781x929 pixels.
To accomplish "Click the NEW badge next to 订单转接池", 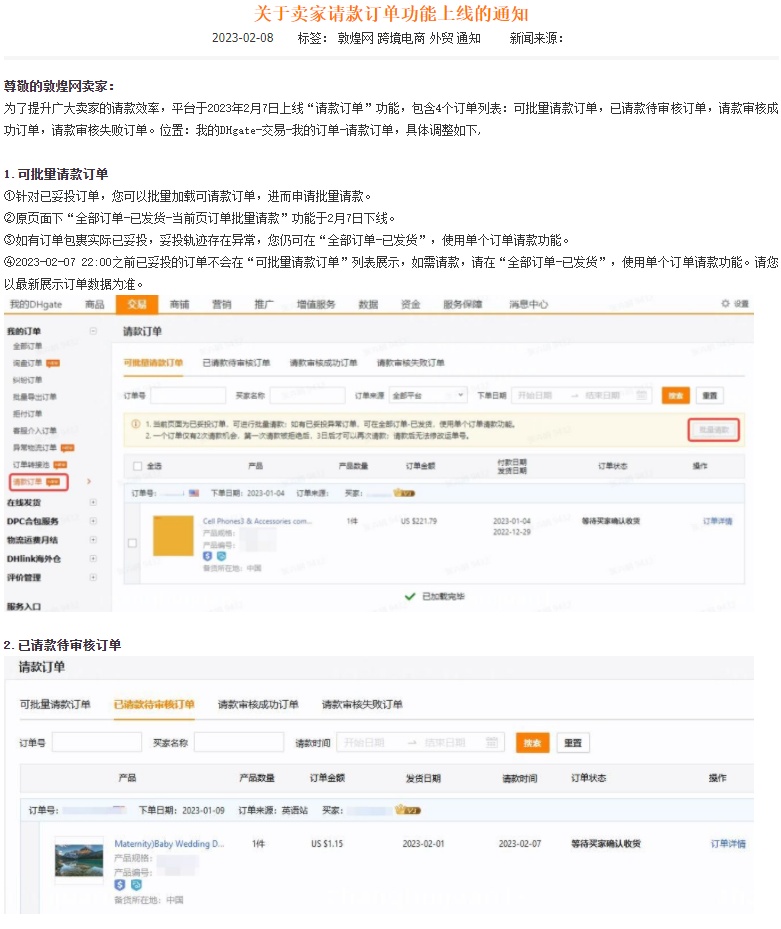I will tap(60, 464).
